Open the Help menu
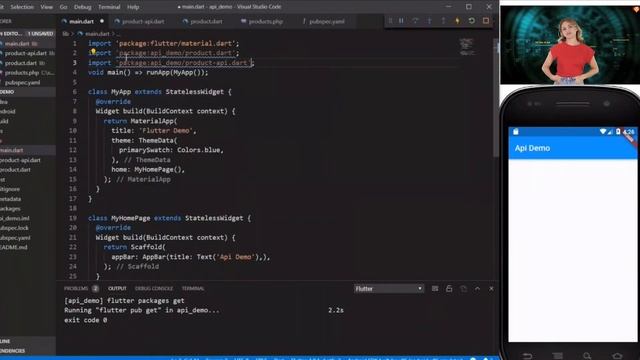This screenshot has height=360, width=640. tap(133, 7)
